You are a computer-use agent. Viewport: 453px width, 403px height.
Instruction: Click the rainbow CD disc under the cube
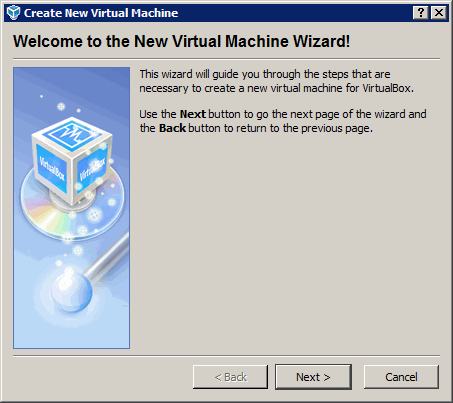72,204
